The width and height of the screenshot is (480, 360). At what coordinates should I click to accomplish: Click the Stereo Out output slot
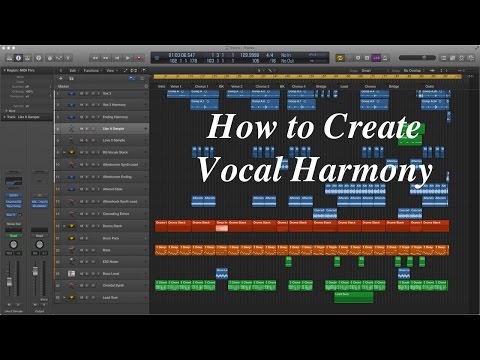[13, 224]
